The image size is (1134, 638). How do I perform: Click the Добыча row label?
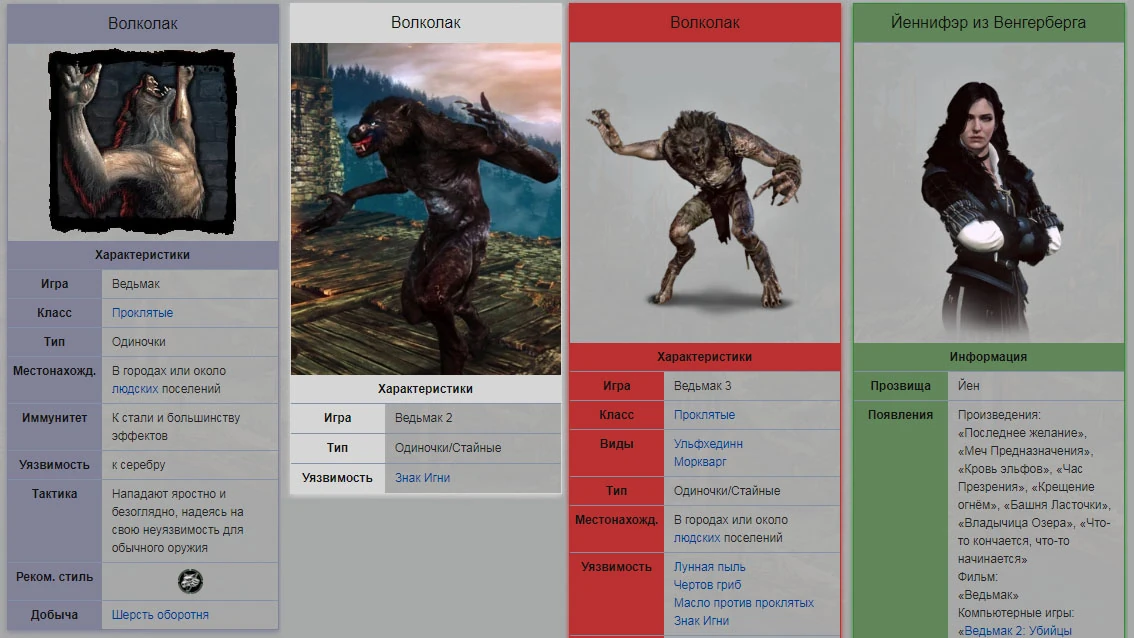coord(54,614)
